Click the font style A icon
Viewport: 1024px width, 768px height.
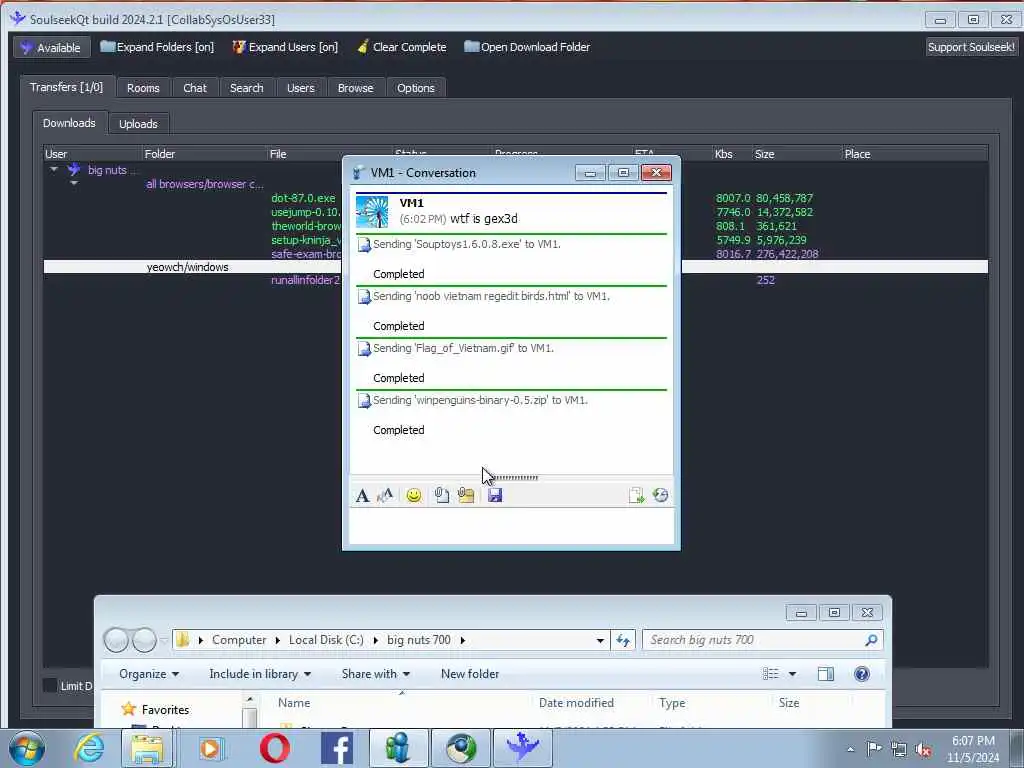362,496
